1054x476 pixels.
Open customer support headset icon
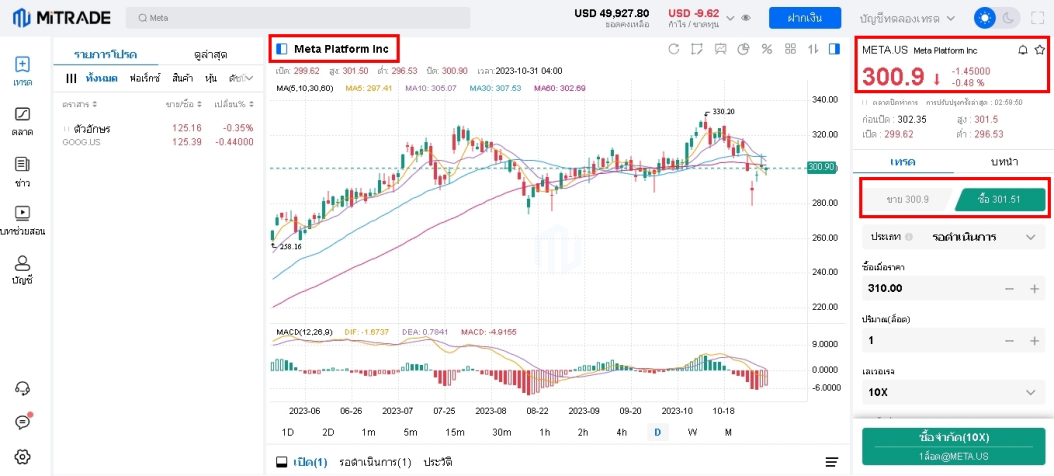(x=22, y=389)
